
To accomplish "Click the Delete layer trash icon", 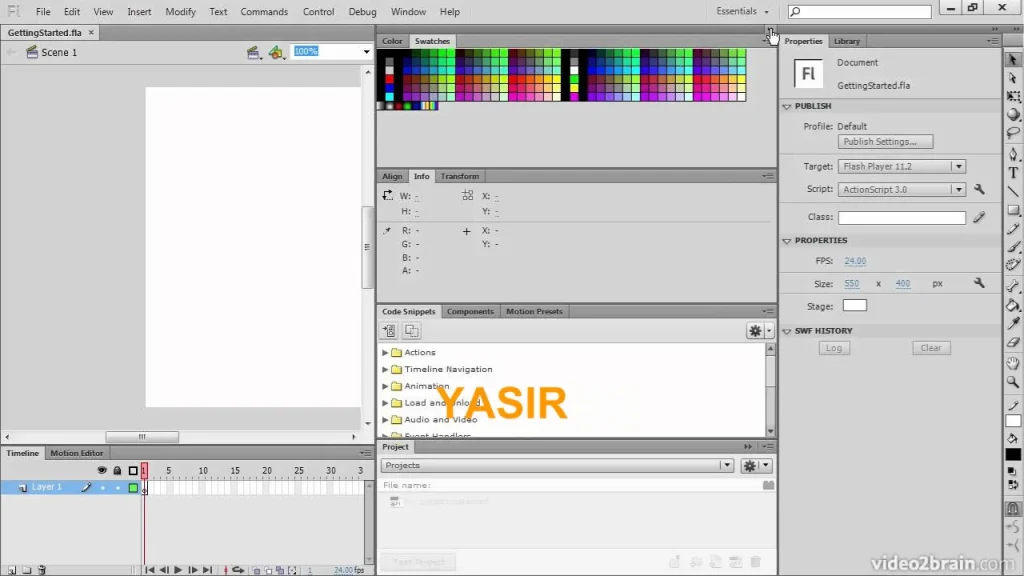I will (42, 570).
